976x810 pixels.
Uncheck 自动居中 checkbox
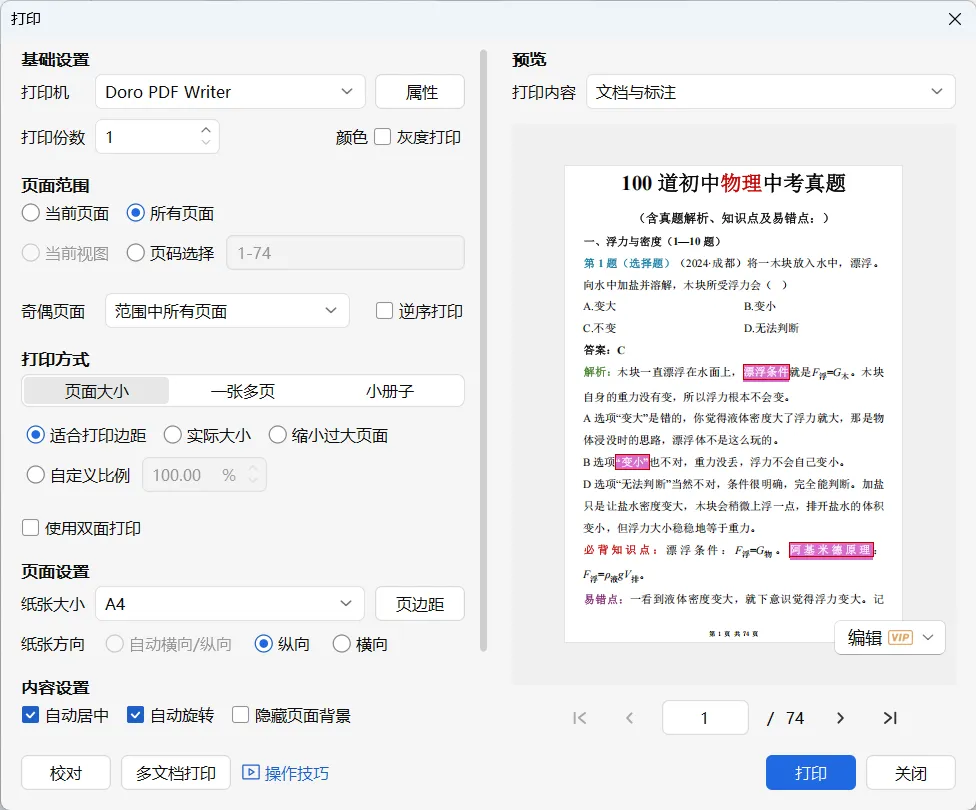coord(30,715)
